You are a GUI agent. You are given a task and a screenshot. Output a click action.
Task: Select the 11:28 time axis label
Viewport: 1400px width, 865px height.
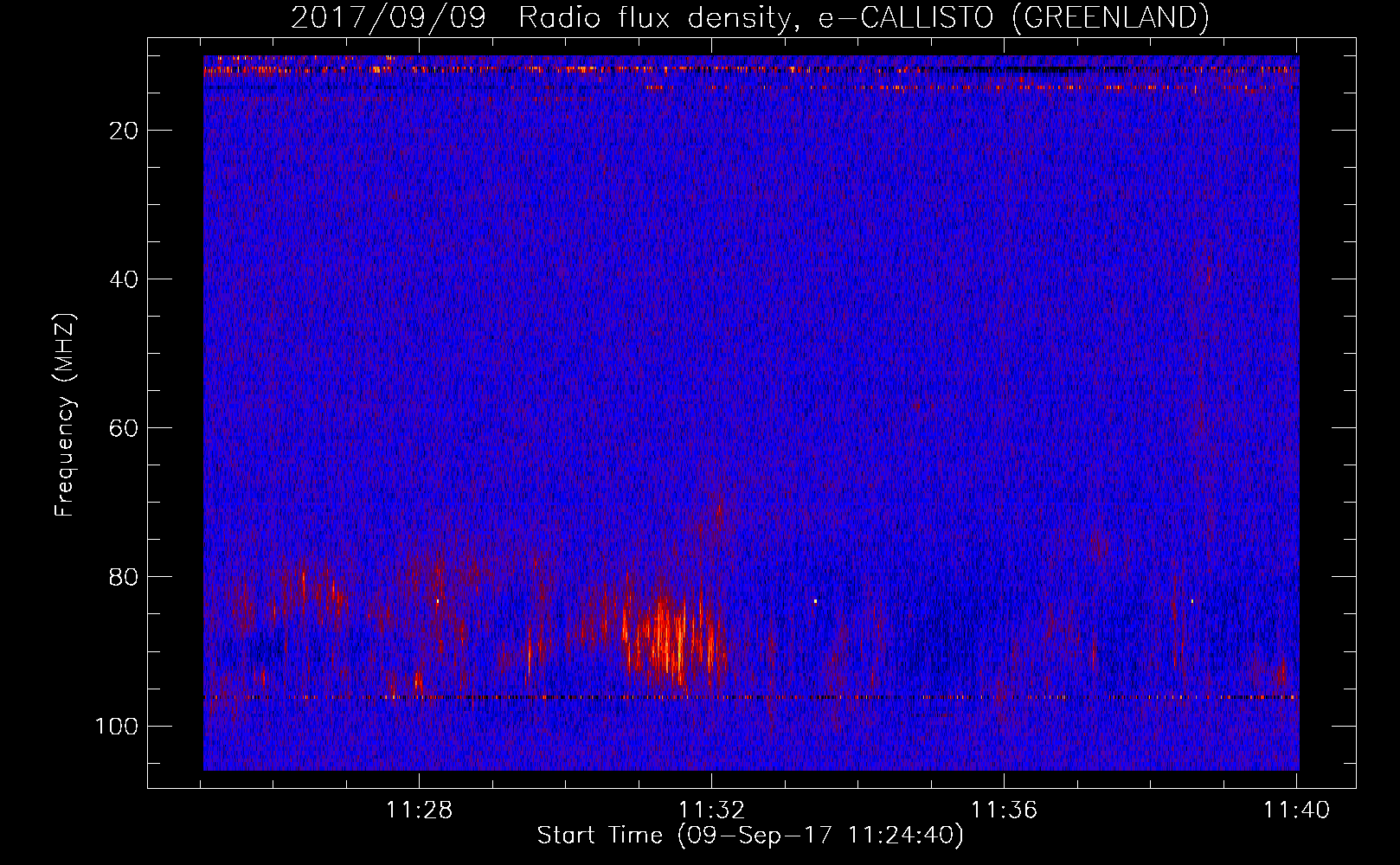coord(419,811)
